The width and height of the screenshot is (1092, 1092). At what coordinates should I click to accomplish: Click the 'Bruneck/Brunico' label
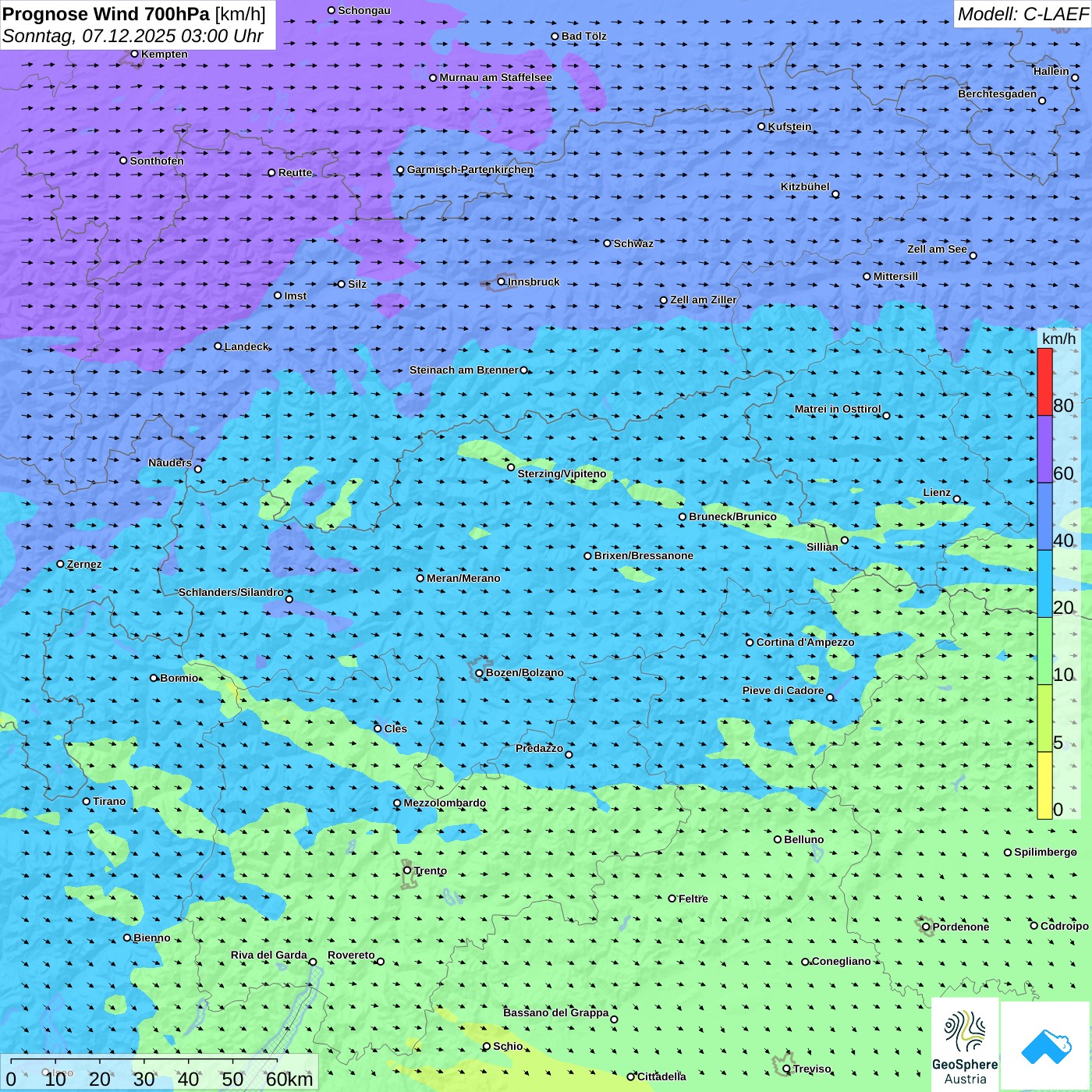tap(732, 516)
